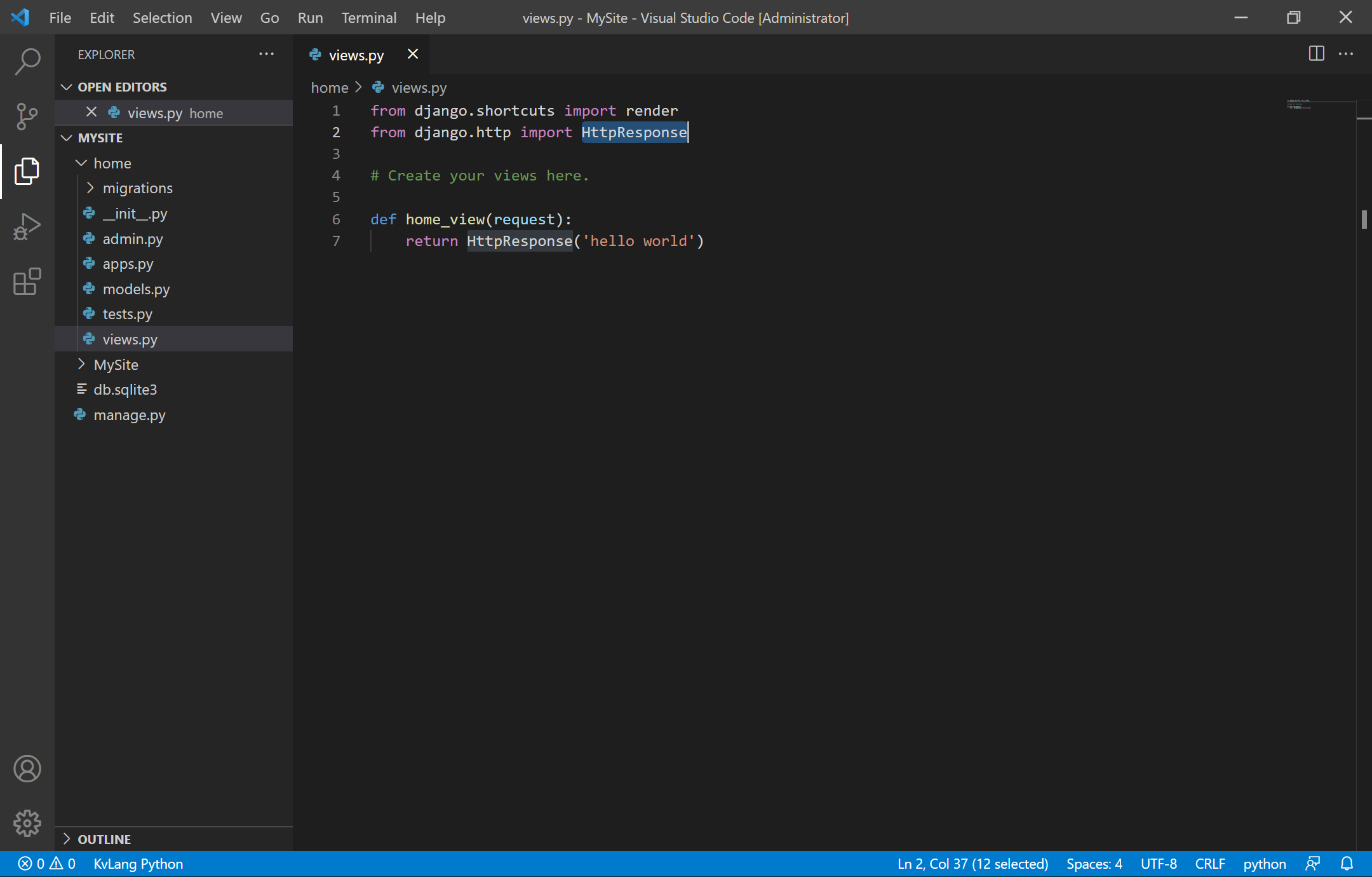The height and width of the screenshot is (877, 1372).
Task: Click 'render' on line 1
Action: 652,111
